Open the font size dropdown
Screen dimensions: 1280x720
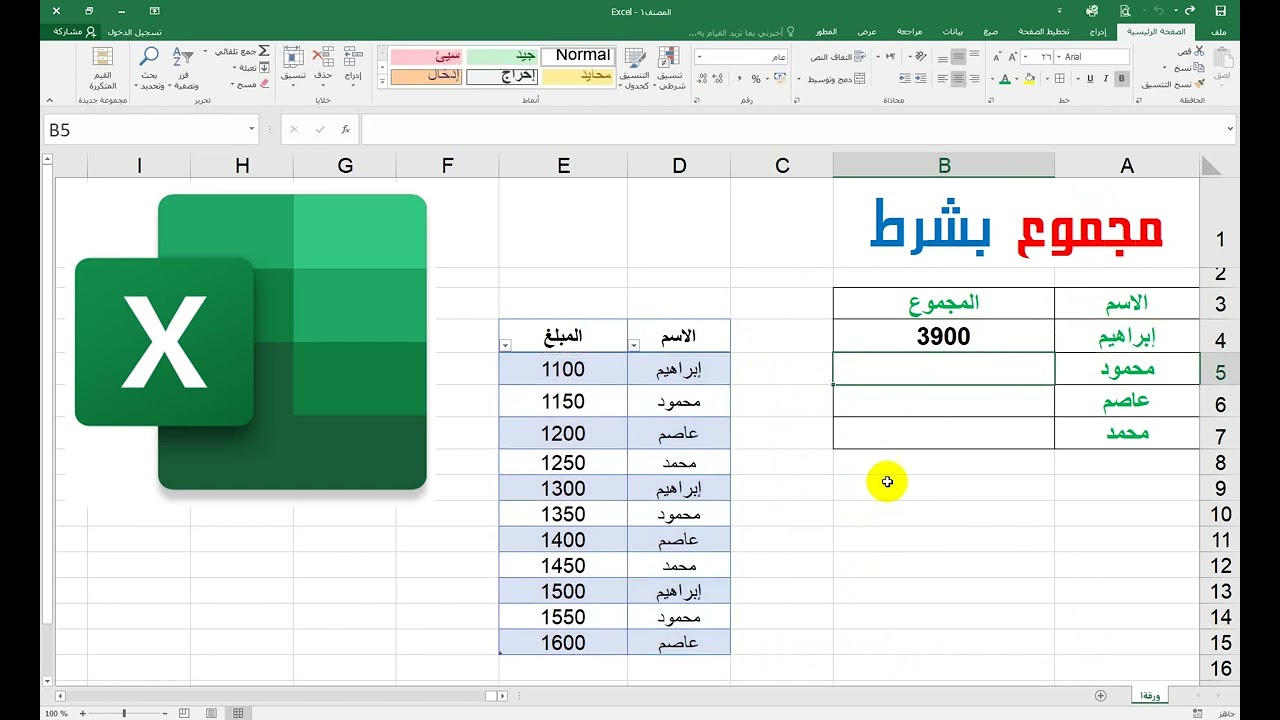pos(1025,57)
